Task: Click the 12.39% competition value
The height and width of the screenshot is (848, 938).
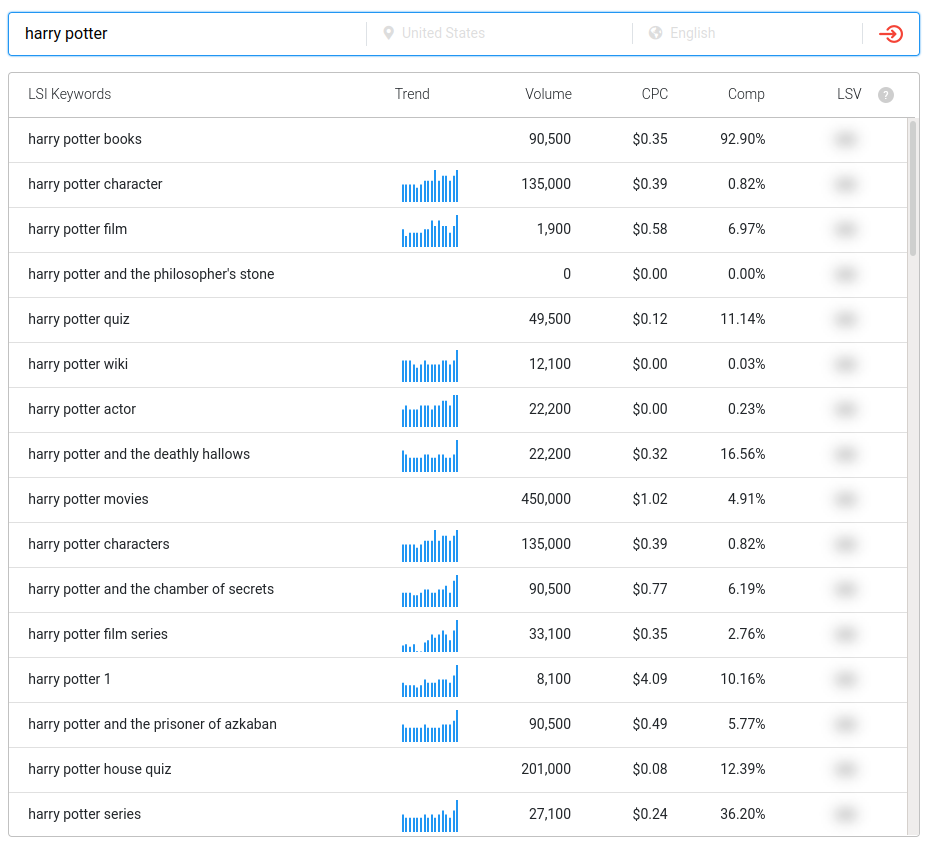Action: click(x=743, y=768)
